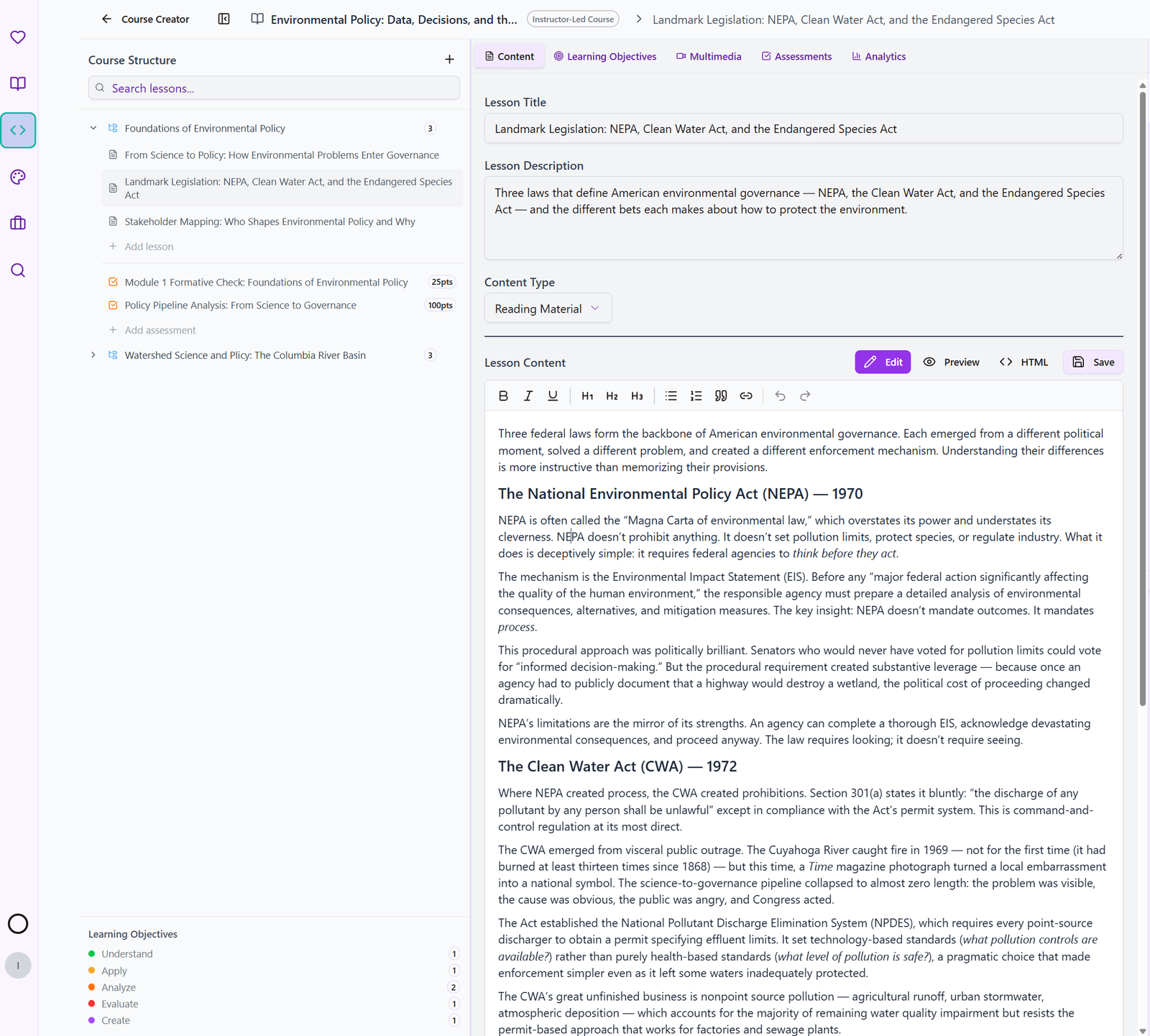Viewport: 1150px width, 1036px height.
Task: Select the Understand learning objective
Action: (127, 954)
